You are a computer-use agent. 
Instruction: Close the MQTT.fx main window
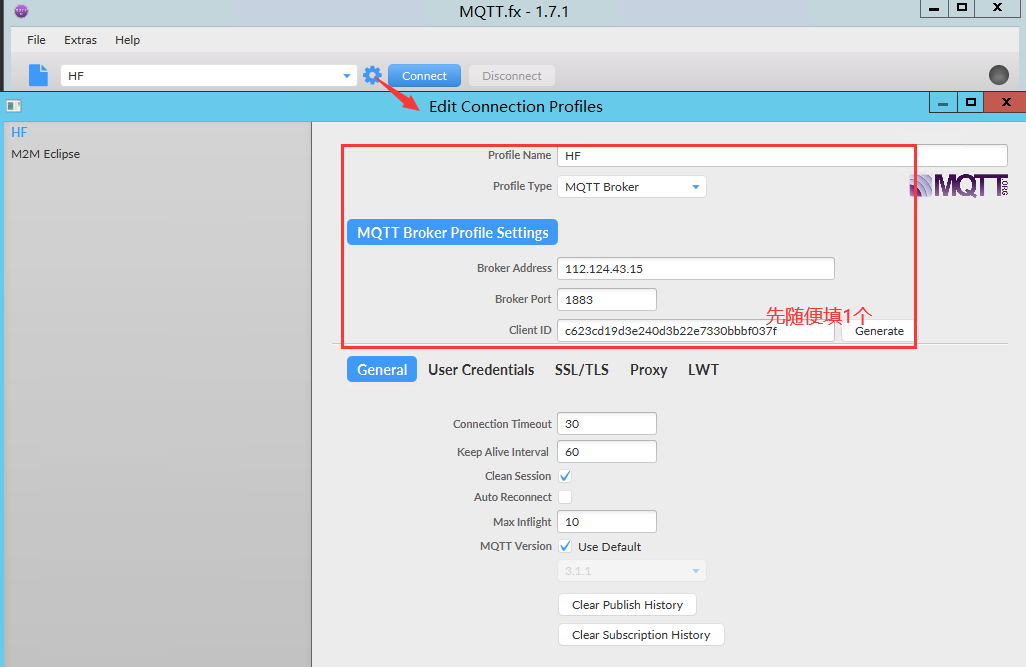(x=997, y=8)
